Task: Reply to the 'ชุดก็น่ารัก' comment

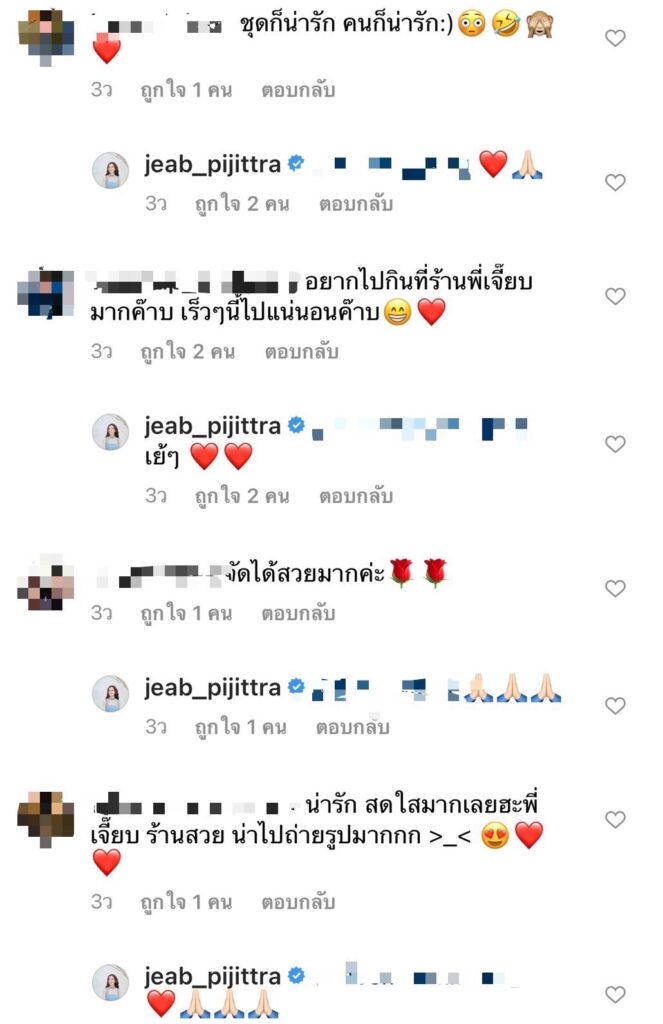Action: (x=298, y=90)
